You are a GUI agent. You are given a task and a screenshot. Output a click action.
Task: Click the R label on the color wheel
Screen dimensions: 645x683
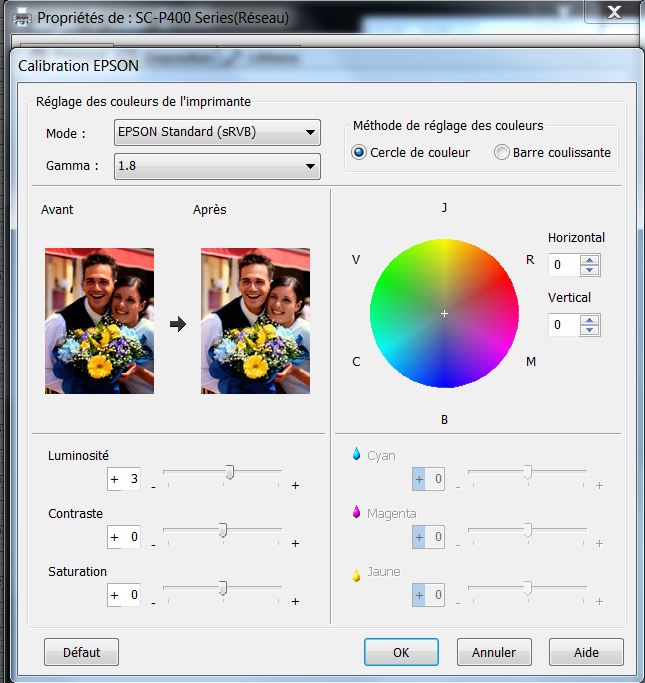coord(530,260)
